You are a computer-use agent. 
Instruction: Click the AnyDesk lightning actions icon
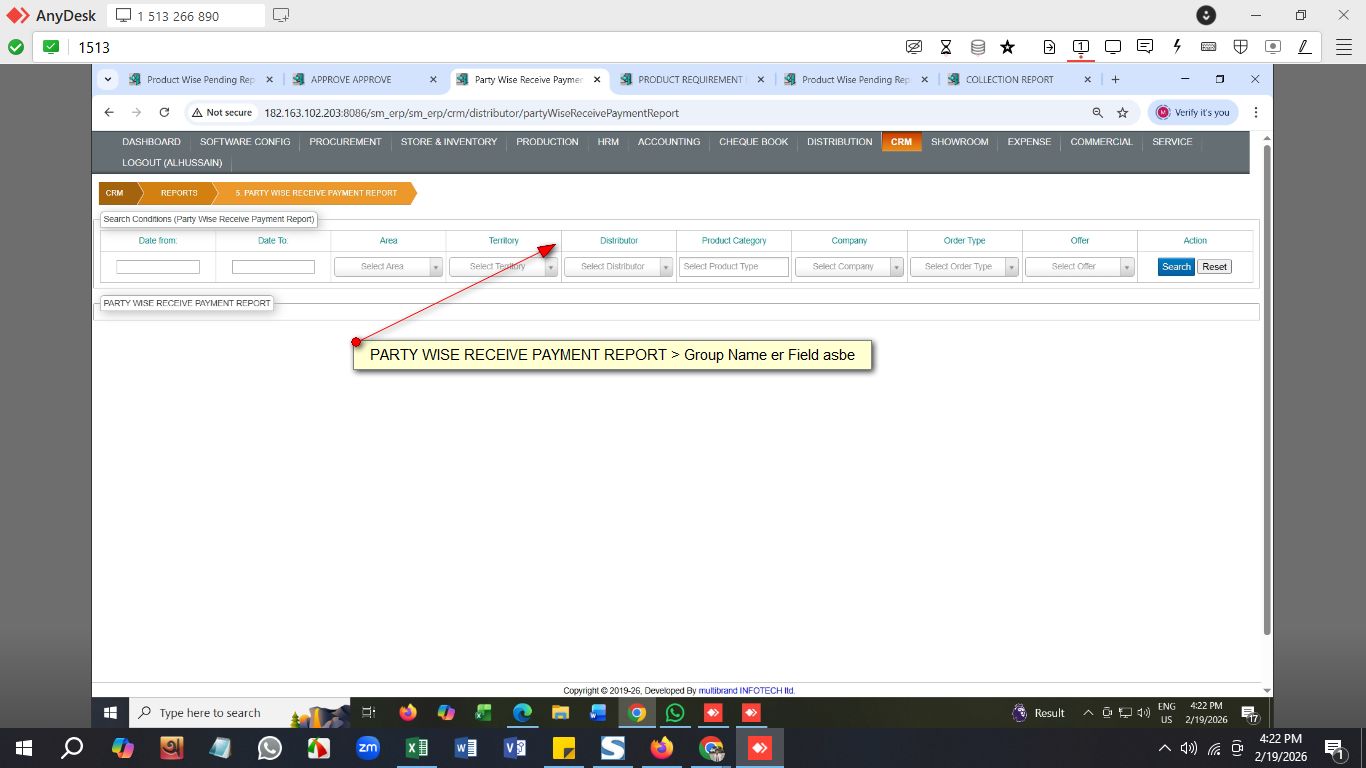[x=1177, y=47]
